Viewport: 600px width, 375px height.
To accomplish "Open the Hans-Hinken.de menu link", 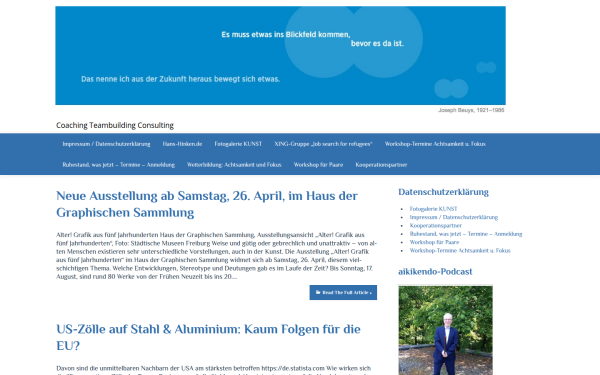I will tap(182, 144).
